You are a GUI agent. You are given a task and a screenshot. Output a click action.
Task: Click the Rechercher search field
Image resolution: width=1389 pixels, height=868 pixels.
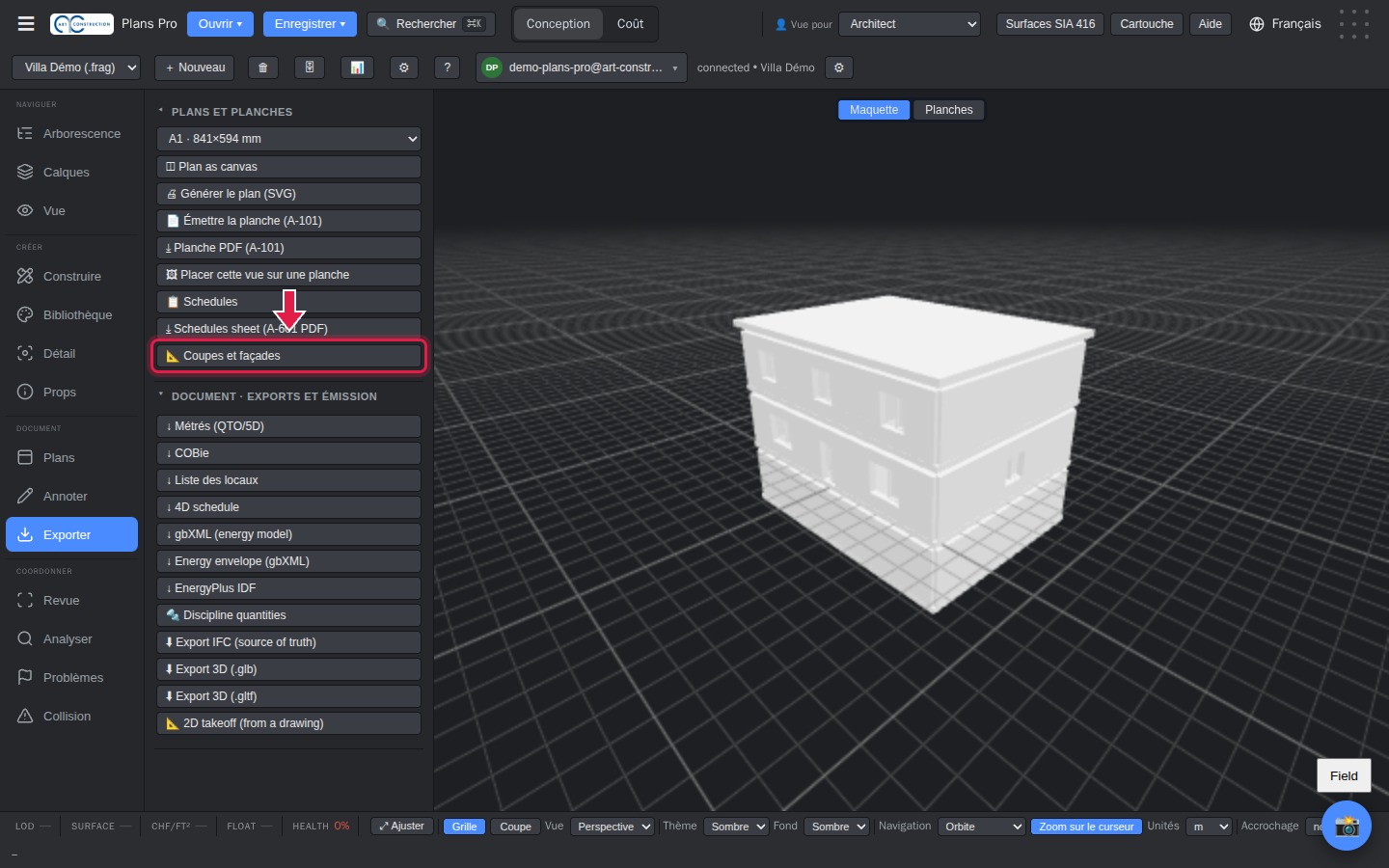click(x=431, y=24)
